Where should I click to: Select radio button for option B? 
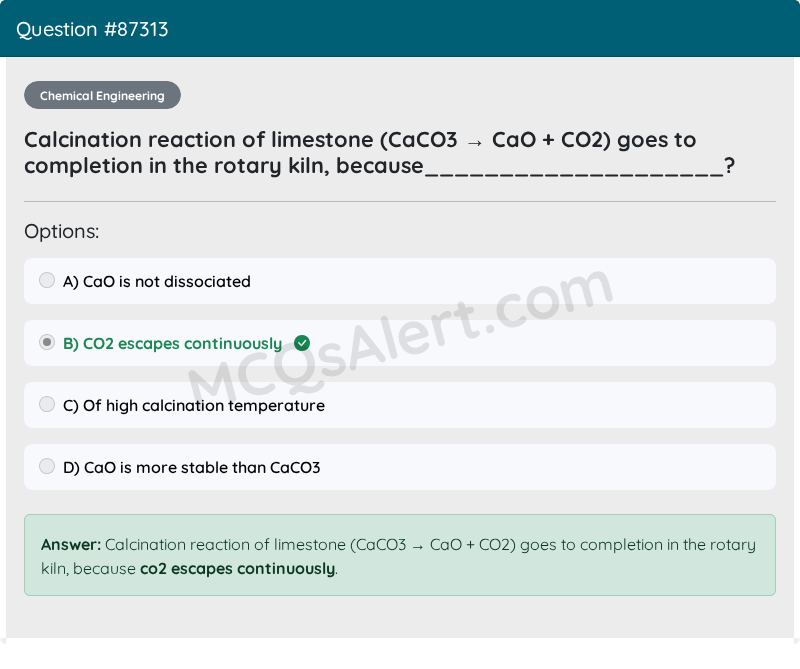(x=47, y=342)
